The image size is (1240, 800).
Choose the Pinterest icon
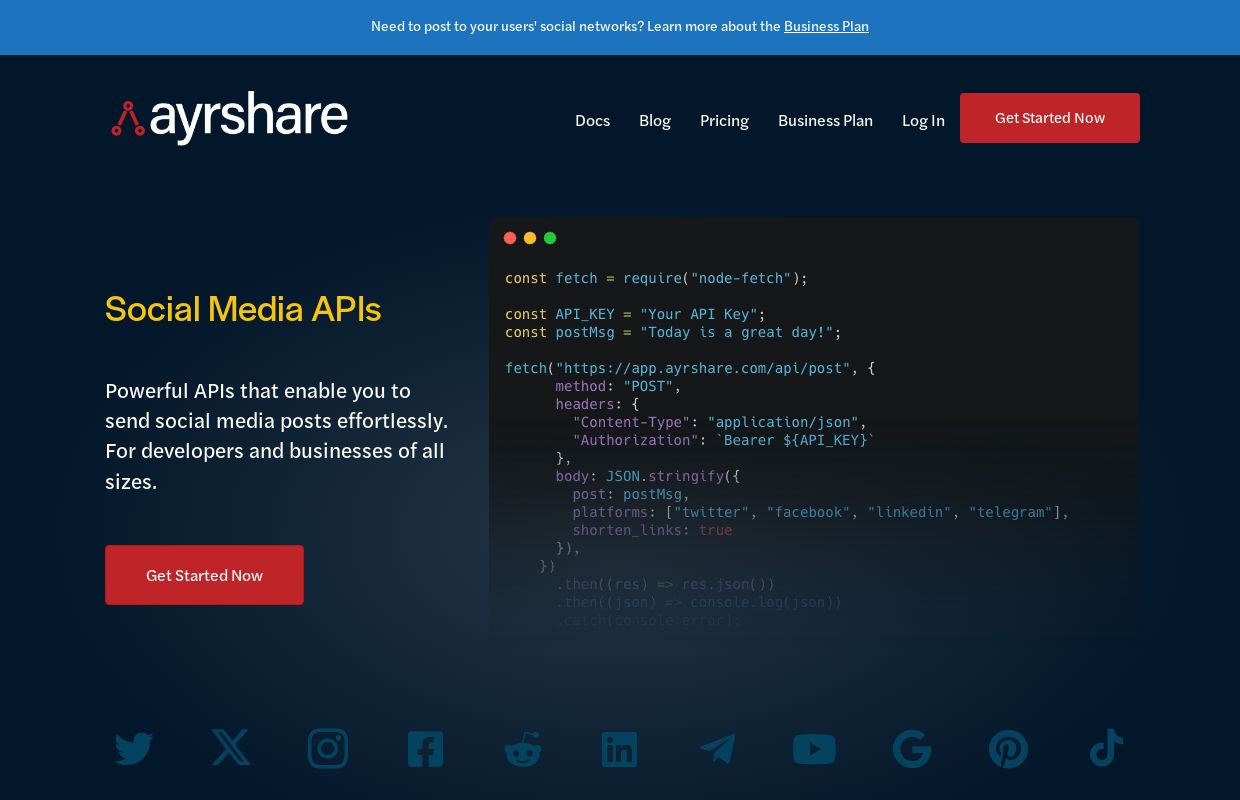(x=1008, y=749)
